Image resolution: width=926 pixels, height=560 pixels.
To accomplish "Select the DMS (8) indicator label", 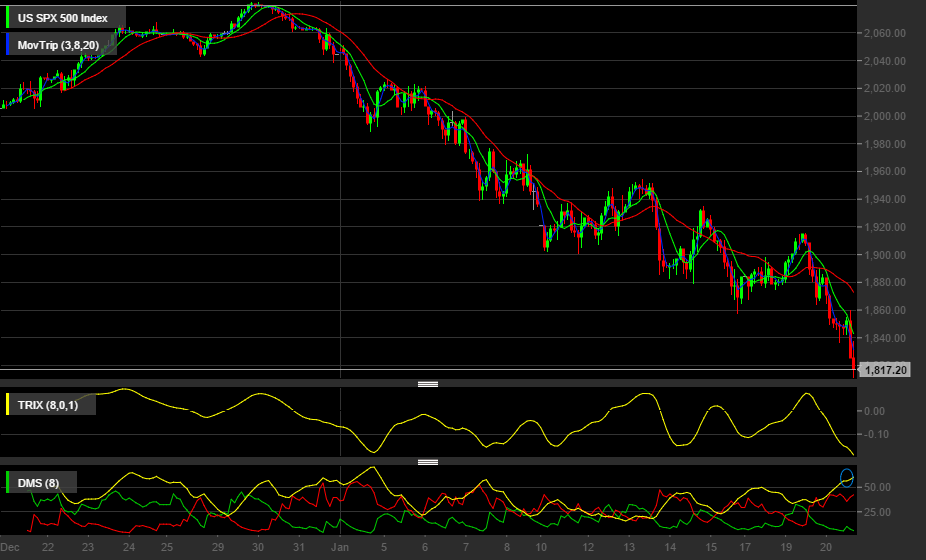I will 38,483.
